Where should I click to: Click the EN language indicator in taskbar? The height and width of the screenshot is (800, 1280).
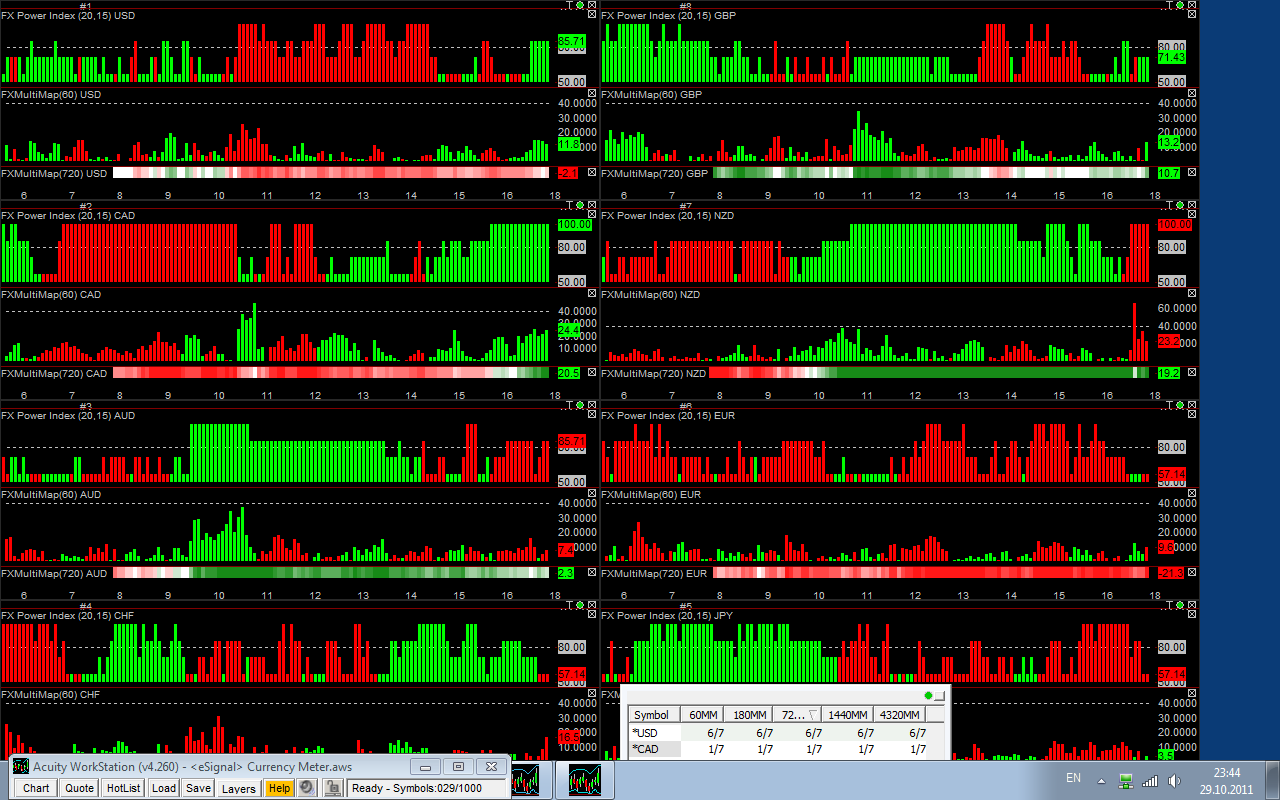click(x=1073, y=778)
